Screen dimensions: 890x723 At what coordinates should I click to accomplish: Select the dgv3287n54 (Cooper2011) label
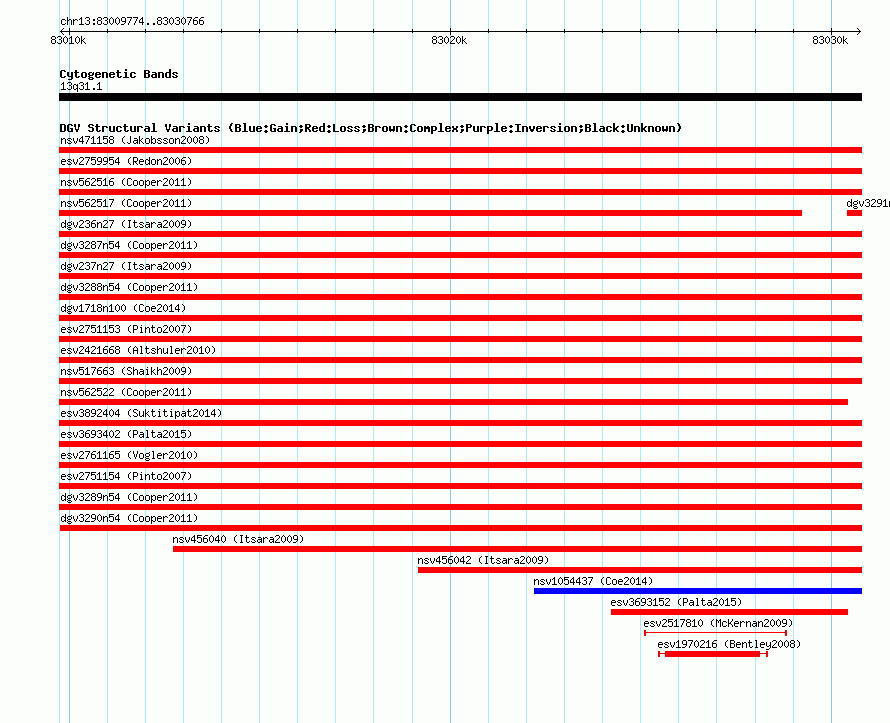129,245
